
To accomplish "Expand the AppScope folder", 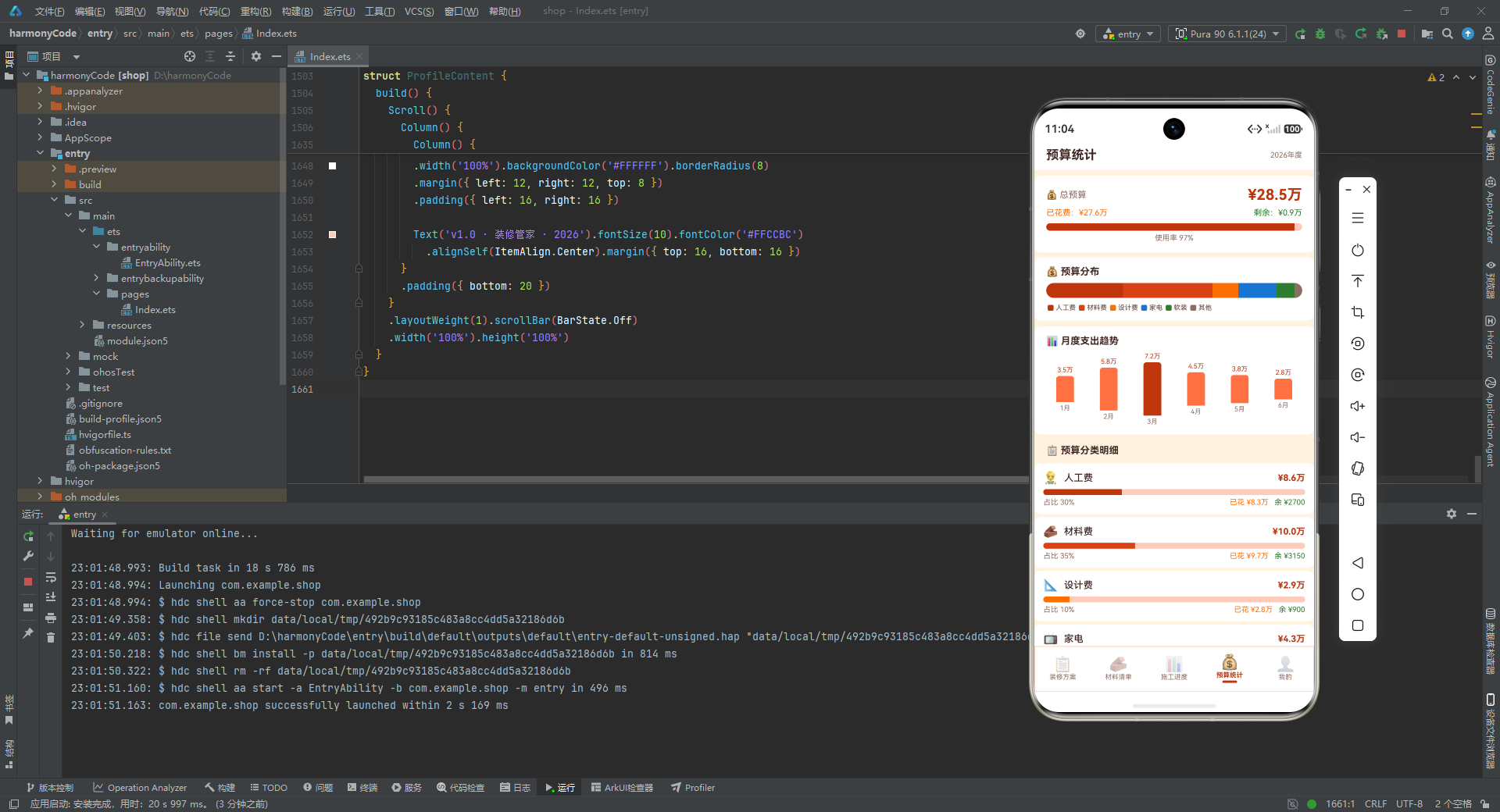I will pos(40,137).
